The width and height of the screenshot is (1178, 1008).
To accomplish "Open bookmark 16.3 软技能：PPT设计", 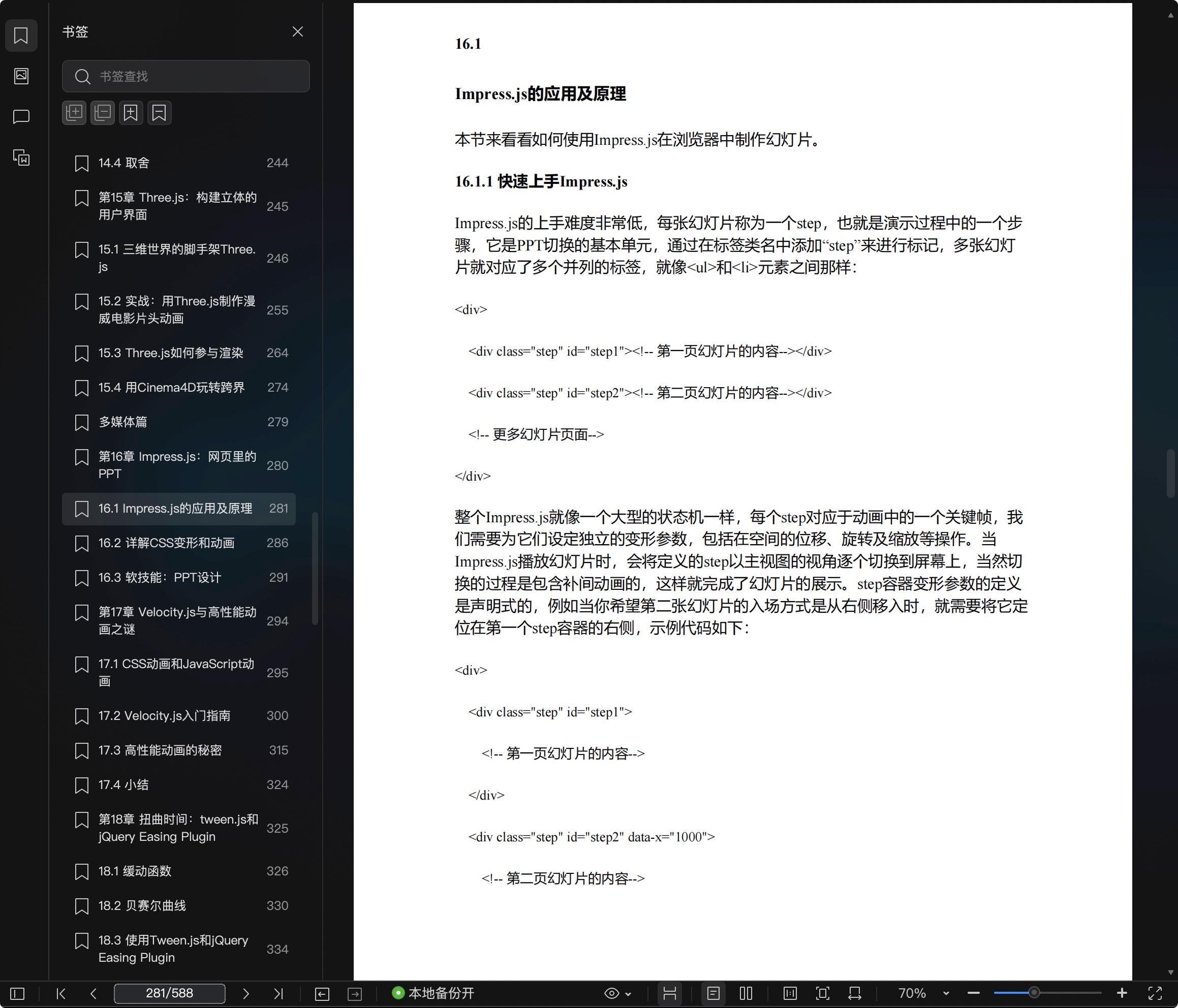I will (178, 578).
